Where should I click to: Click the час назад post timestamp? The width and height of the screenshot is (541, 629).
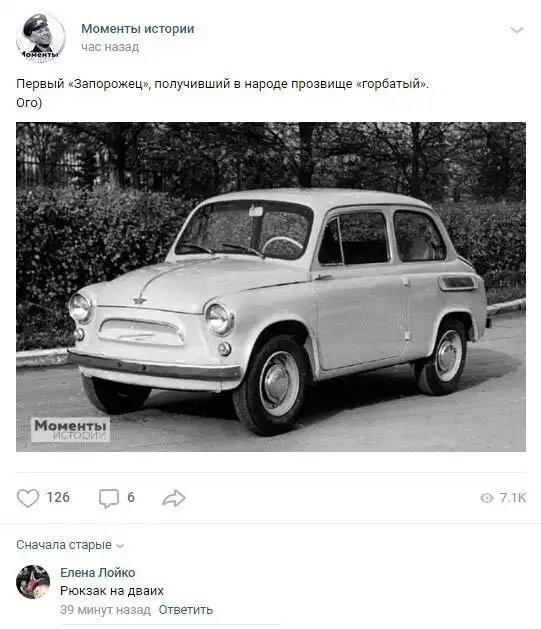(x=110, y=47)
